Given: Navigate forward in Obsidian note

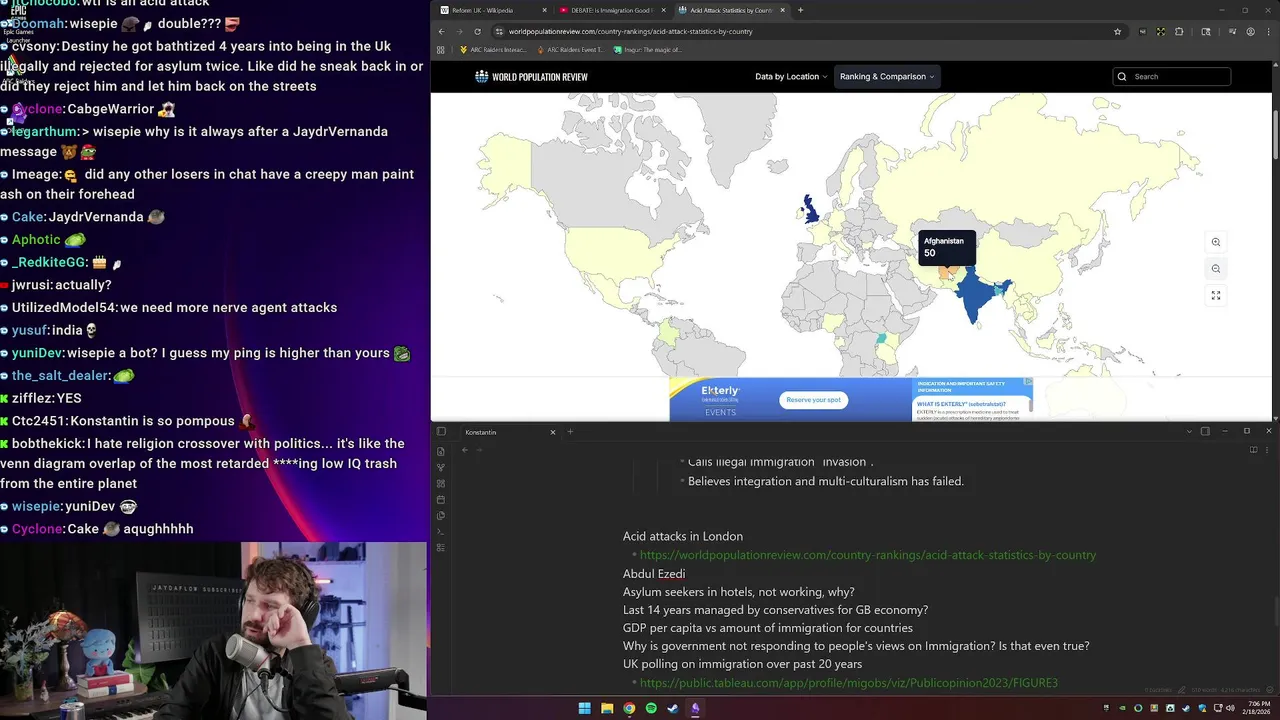Looking at the screenshot, I should pos(480,450).
